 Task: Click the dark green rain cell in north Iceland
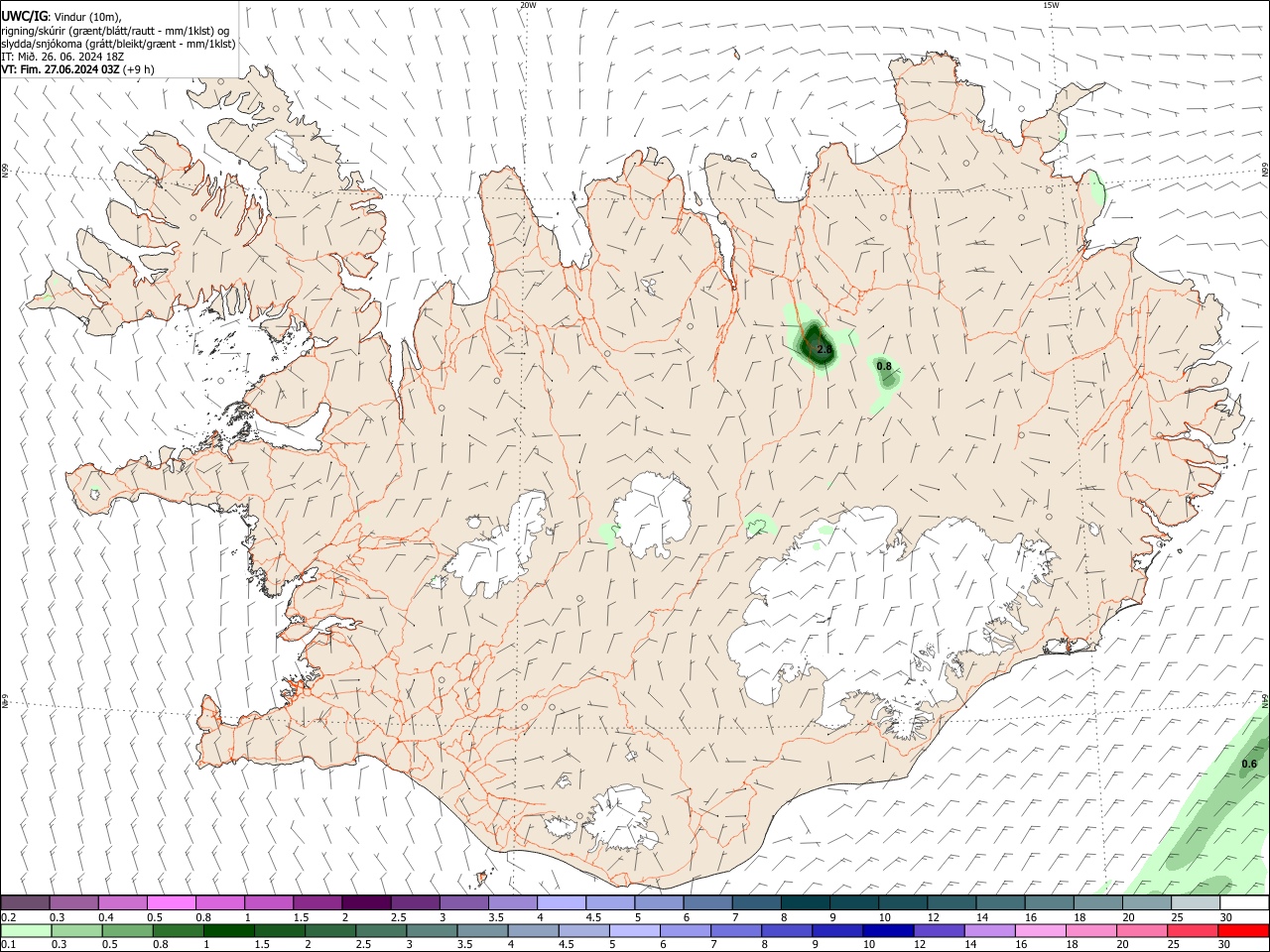click(816, 345)
